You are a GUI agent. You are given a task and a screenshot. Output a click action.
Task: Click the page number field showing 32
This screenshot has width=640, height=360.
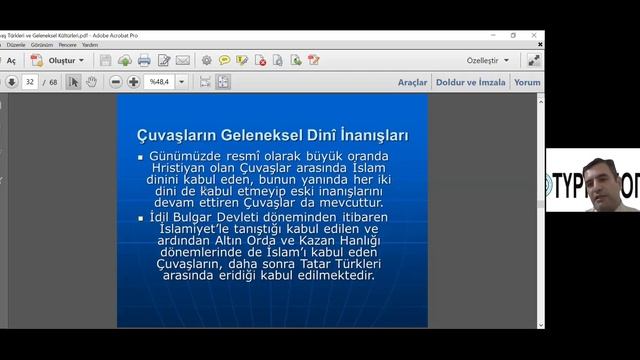30,82
